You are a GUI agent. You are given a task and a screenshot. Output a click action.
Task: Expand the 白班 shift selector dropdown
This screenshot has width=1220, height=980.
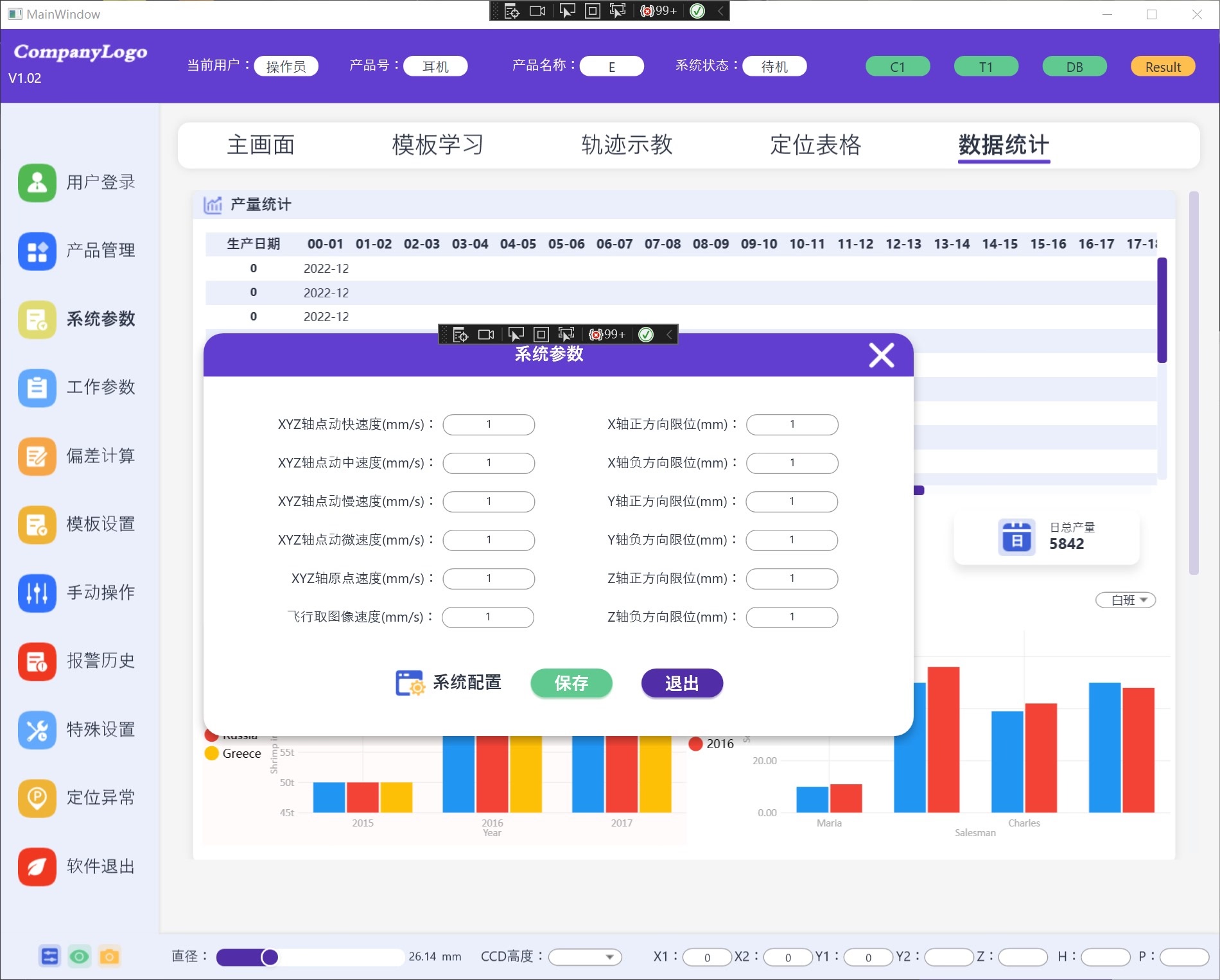point(1125,600)
